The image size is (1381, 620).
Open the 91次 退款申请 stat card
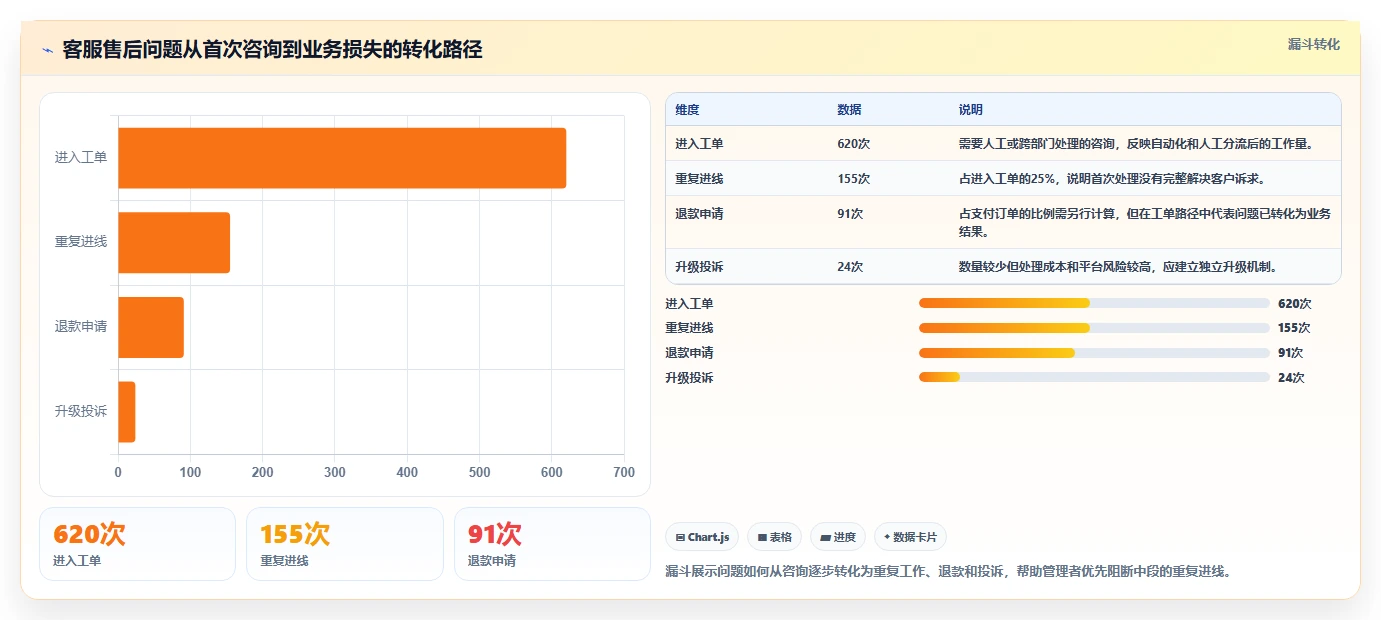tap(552, 544)
